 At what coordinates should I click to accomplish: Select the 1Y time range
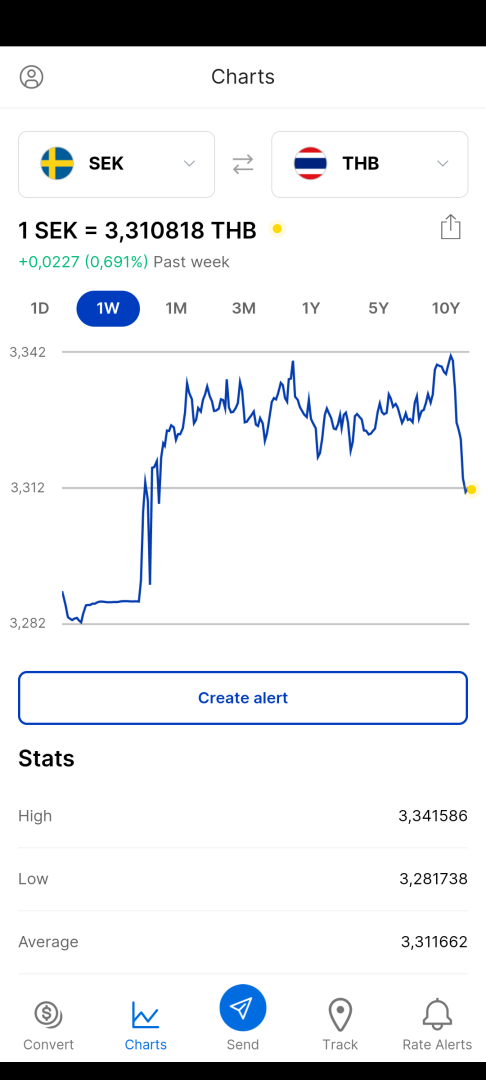(311, 308)
